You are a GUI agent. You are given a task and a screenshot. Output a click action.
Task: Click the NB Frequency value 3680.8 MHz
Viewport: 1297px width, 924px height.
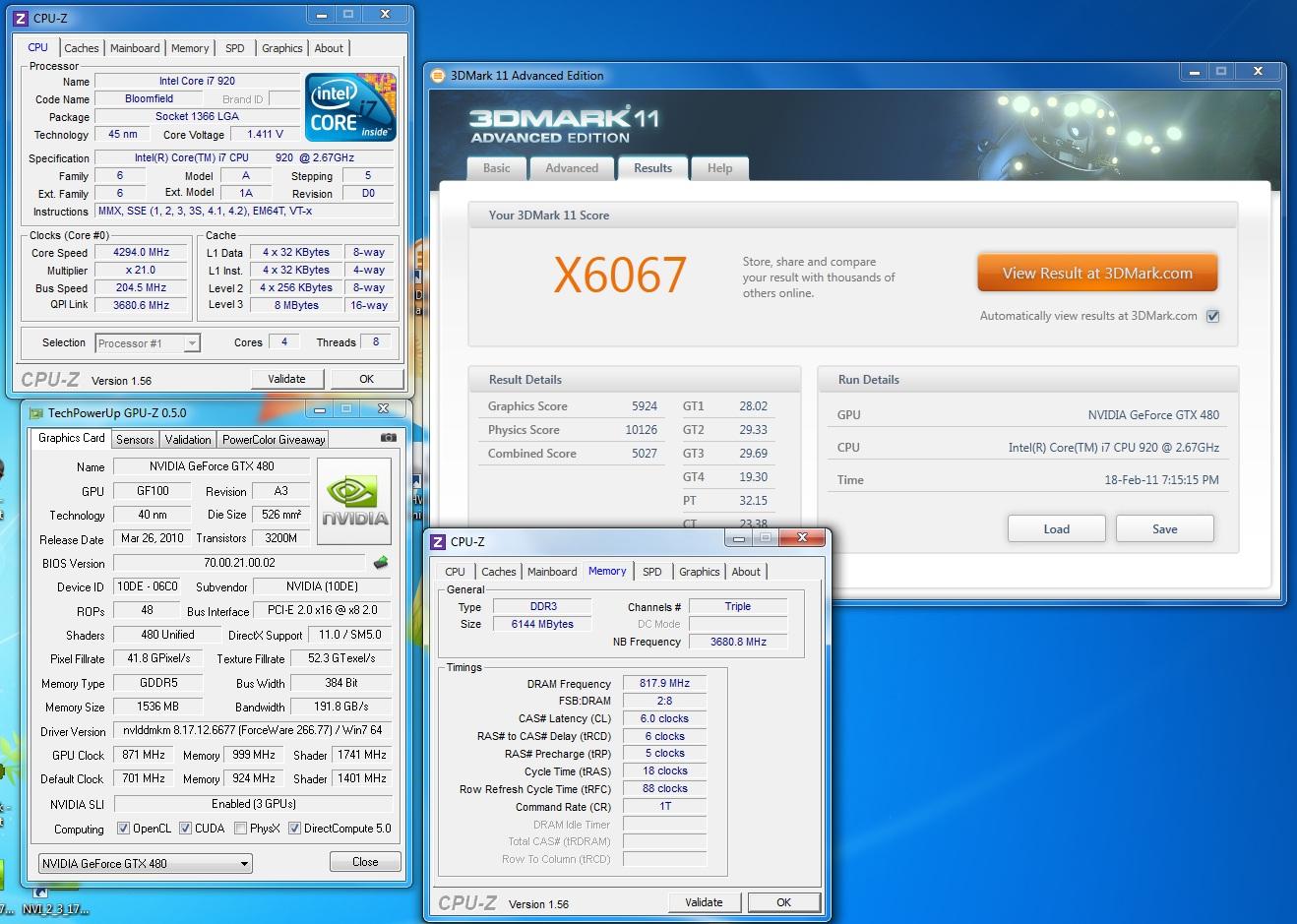pos(738,642)
